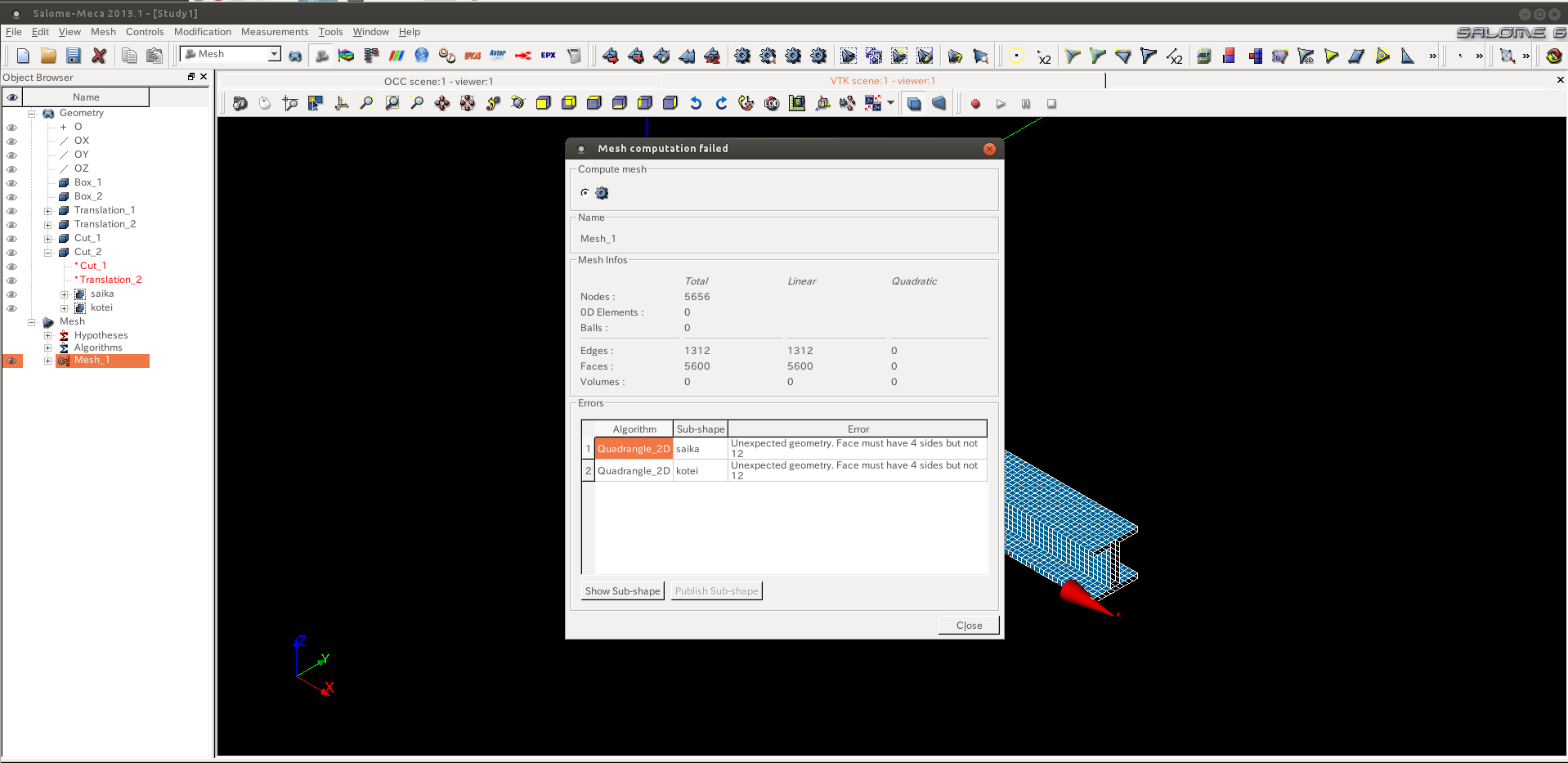This screenshot has width=1568, height=763.
Task: Click the Create Mesh icon
Action: (x=610, y=56)
